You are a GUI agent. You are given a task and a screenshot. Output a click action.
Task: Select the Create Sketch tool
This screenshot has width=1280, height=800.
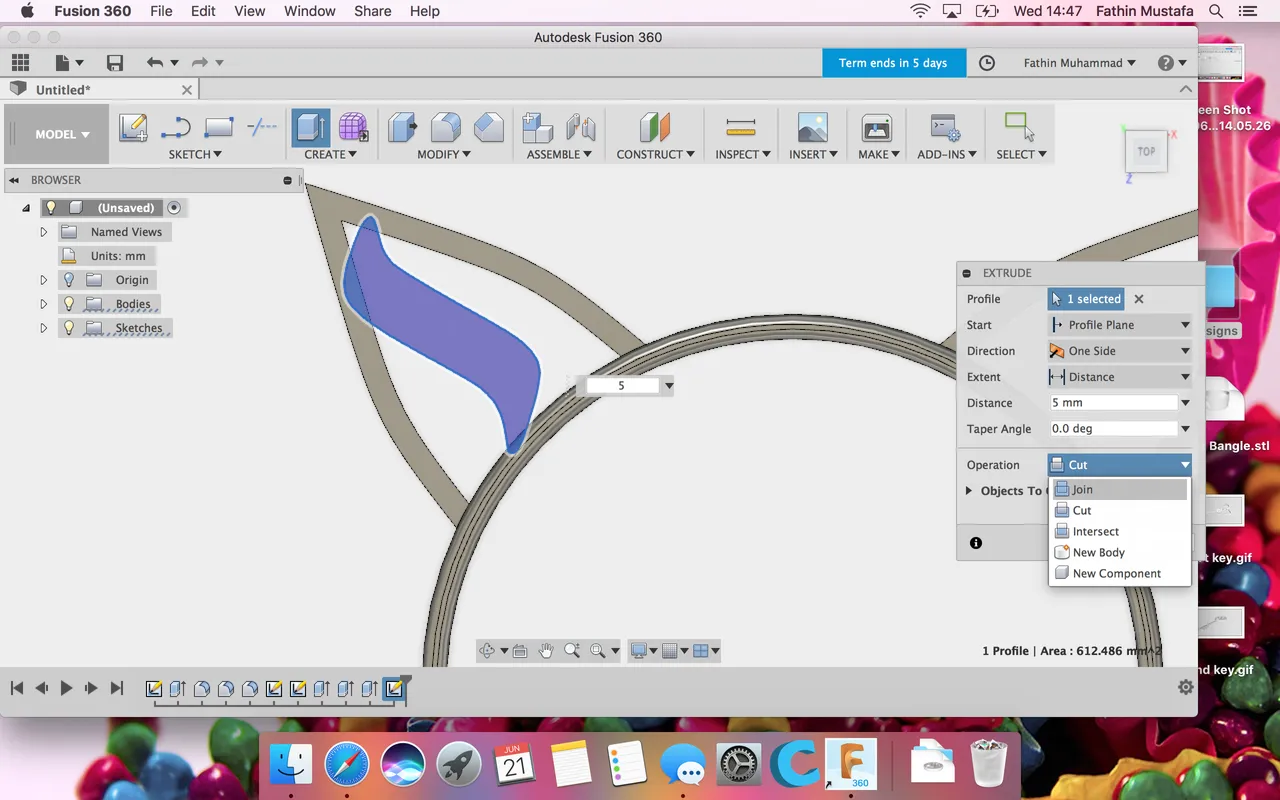[x=134, y=128]
